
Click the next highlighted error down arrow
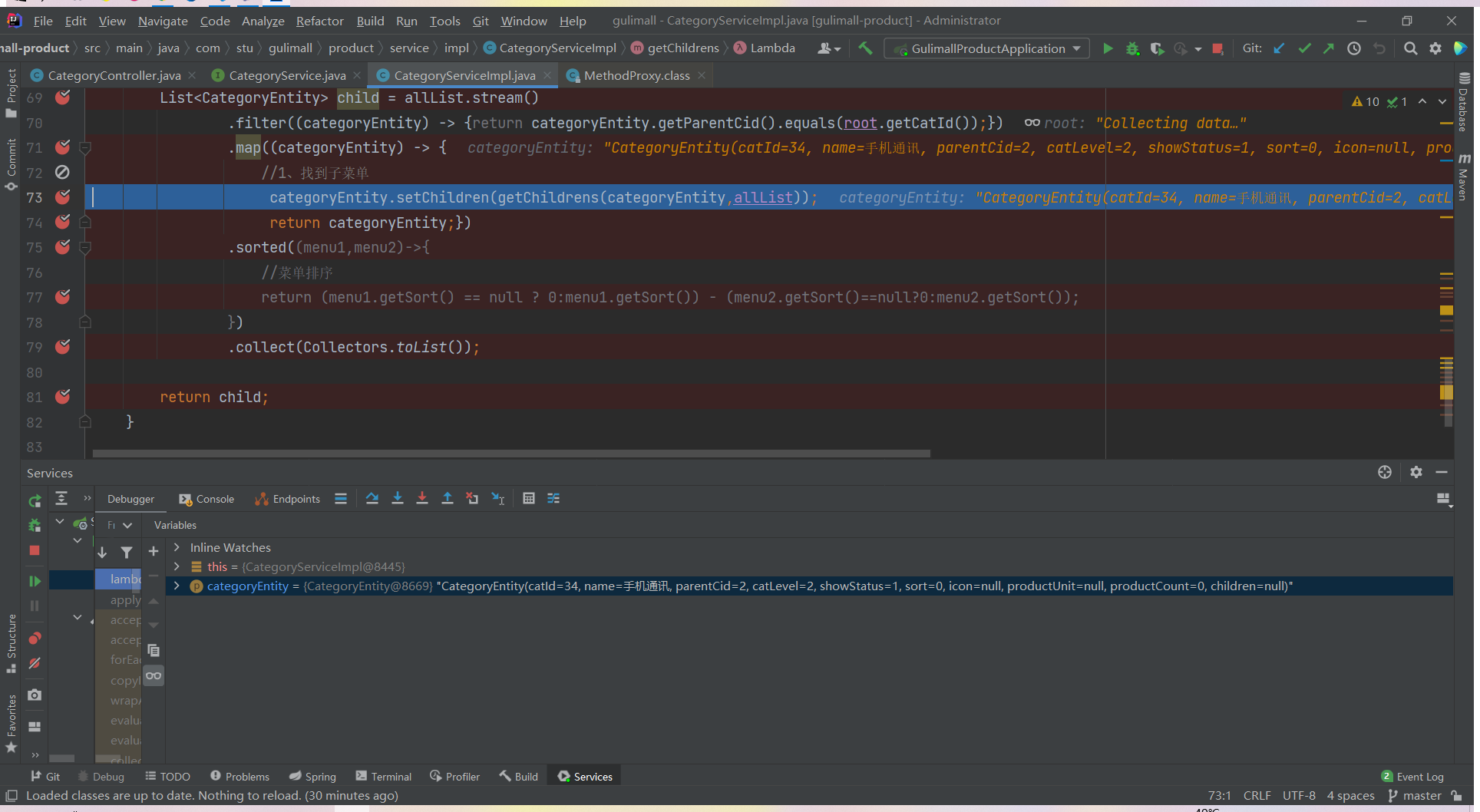point(1442,101)
